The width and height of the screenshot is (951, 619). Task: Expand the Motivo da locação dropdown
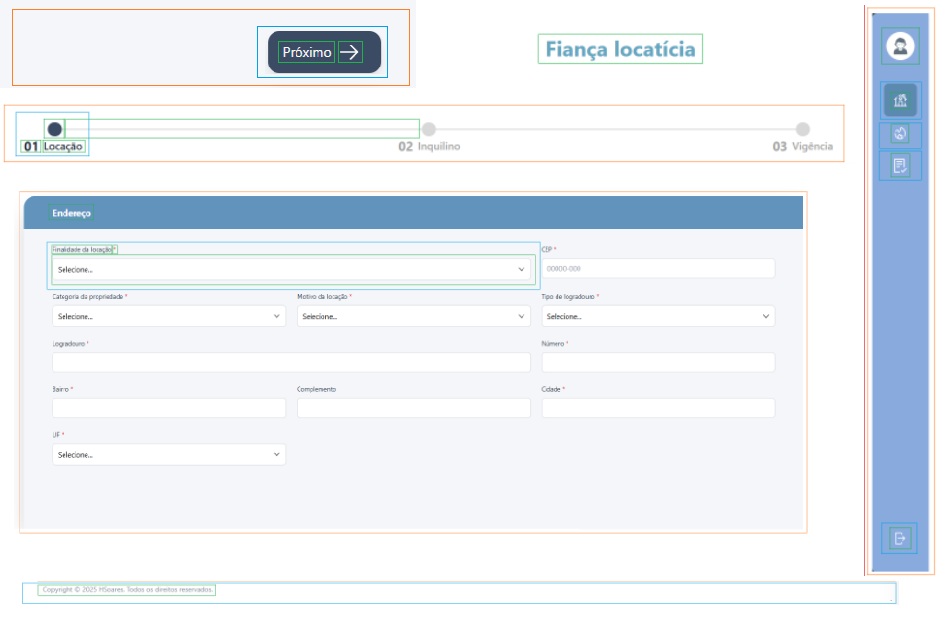(x=413, y=316)
